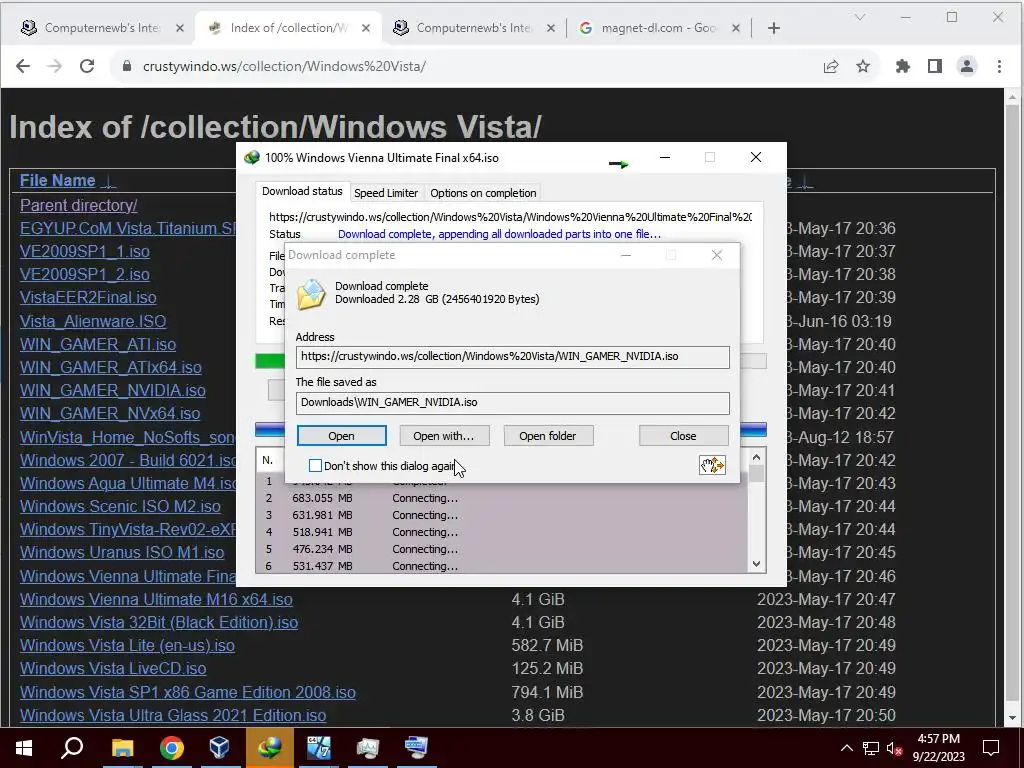Switch to Index of /collection Chrome tab
Viewport: 1024px width, 768px height.
tap(287, 28)
